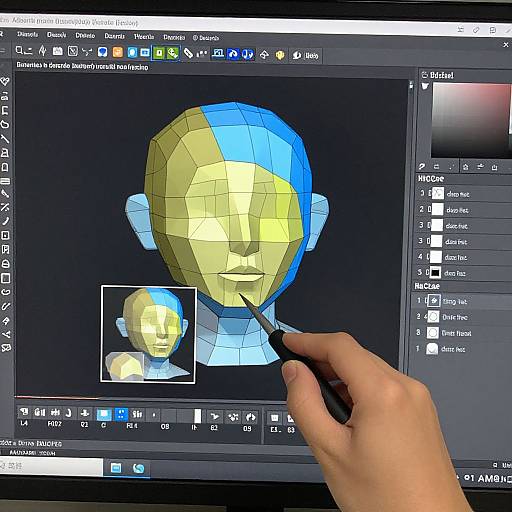This screenshot has width=512, height=512.
Task: Select the orange square icon in top toolbar
Action: point(118,52)
